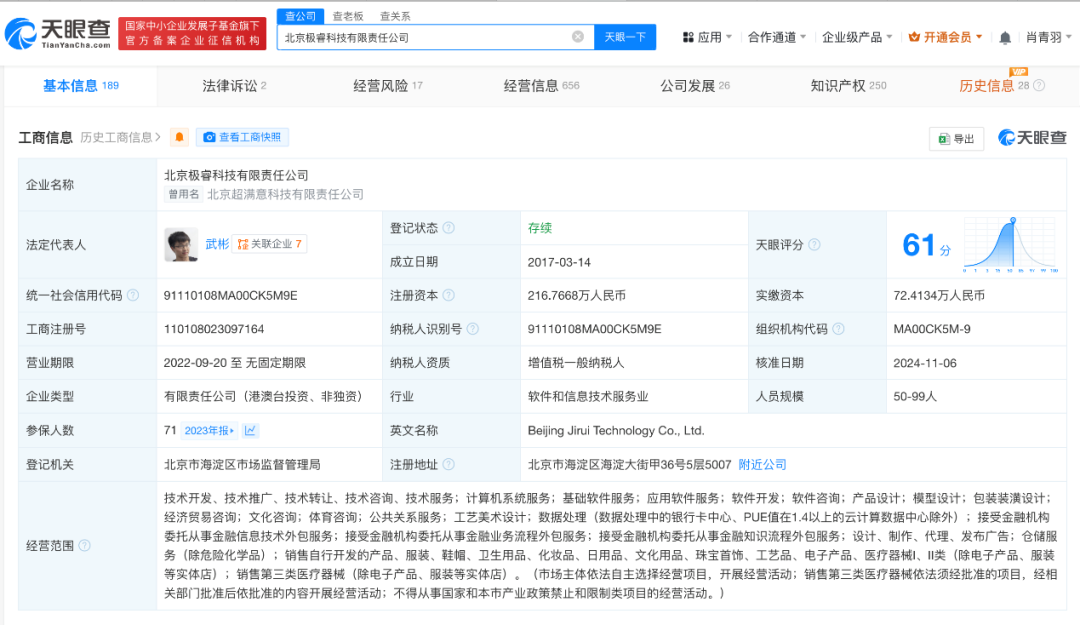The width and height of the screenshot is (1080, 625).
Task: Open the 天眼查 watermark logo beside 导出
Action: click(1032, 138)
